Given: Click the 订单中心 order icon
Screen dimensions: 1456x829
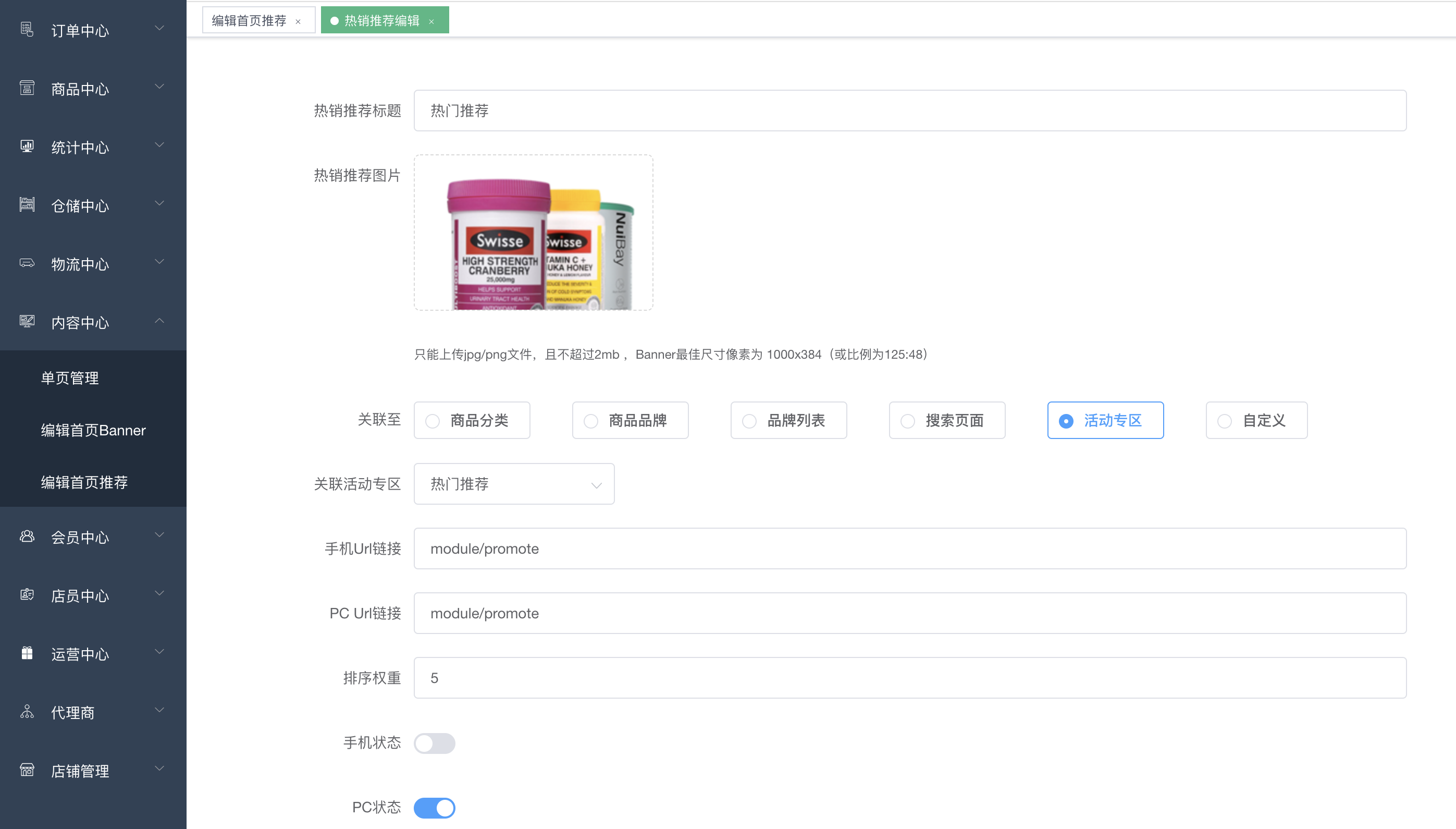Looking at the screenshot, I should [x=27, y=29].
